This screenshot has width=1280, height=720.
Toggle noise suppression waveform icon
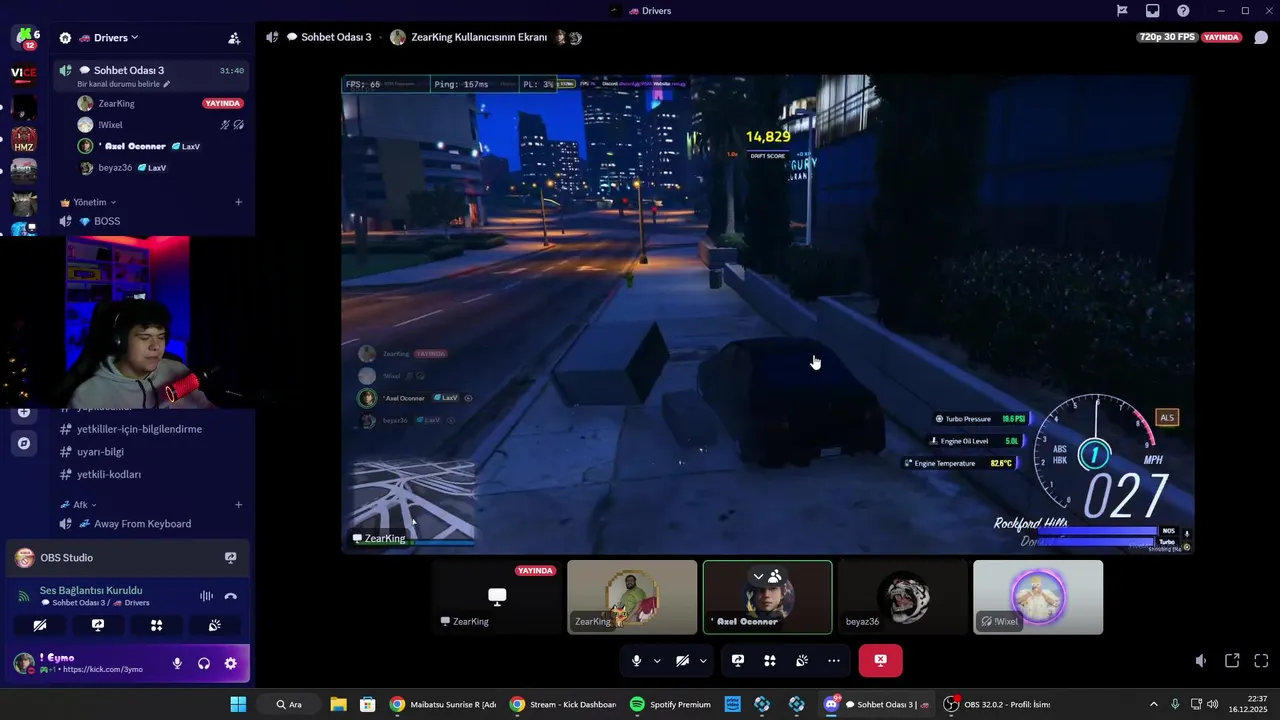[206, 596]
